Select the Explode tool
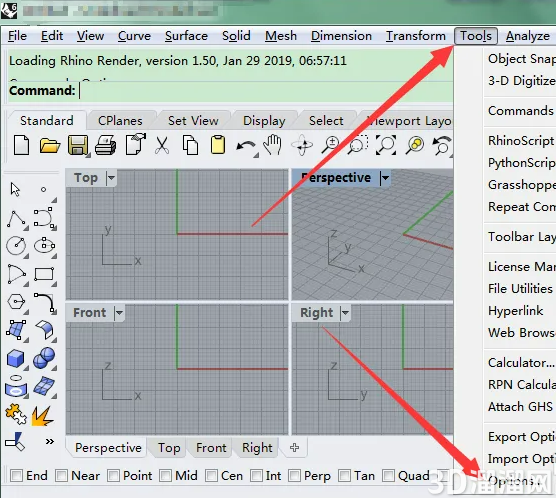 coord(43,416)
